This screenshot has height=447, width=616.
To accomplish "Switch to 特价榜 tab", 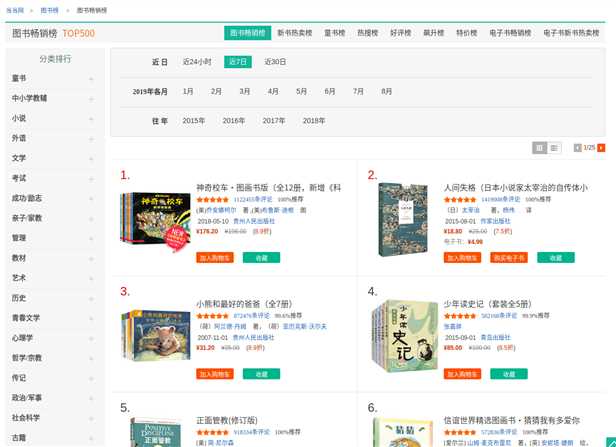I will tap(467, 33).
